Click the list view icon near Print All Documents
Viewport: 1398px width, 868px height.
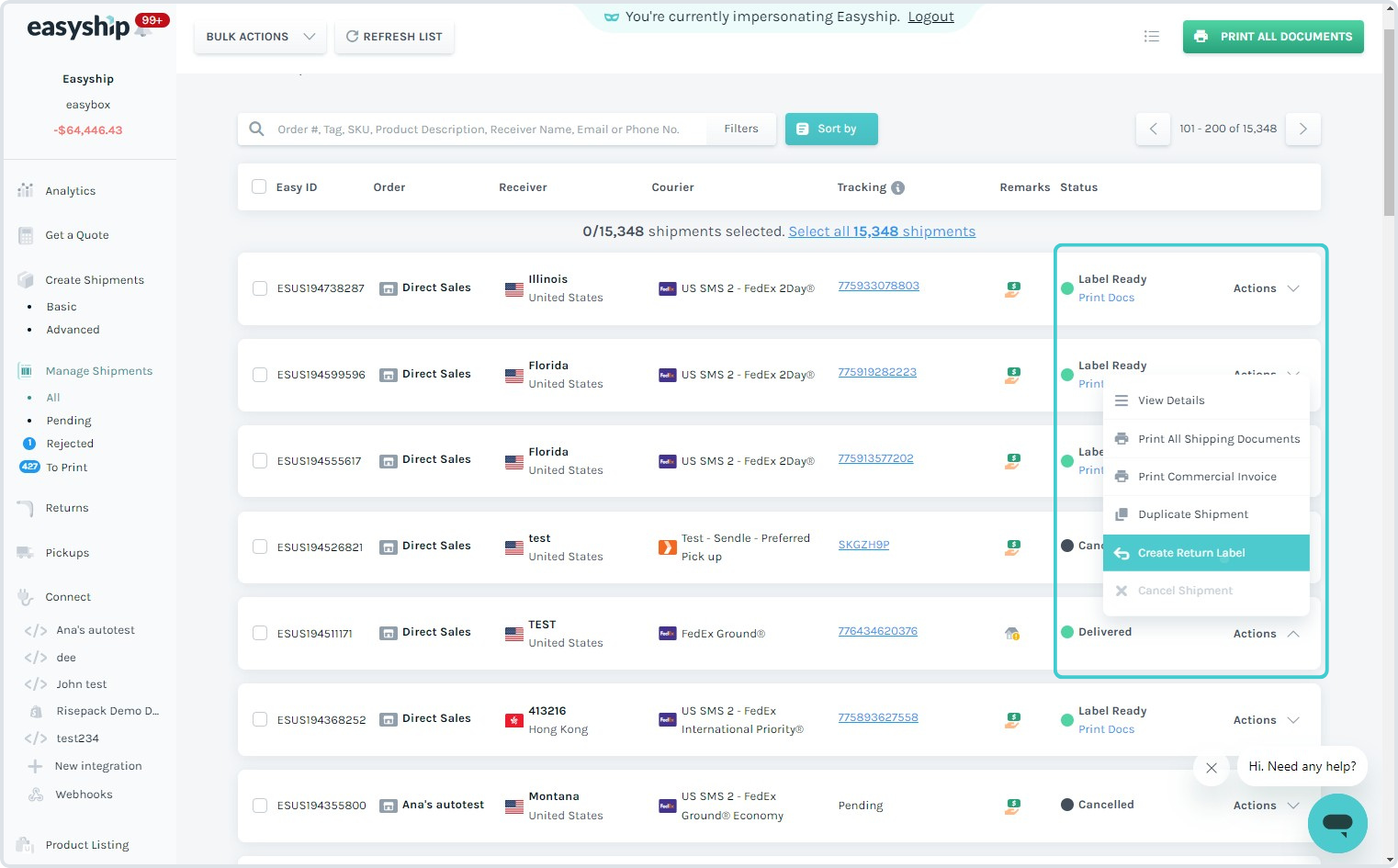(x=1151, y=37)
